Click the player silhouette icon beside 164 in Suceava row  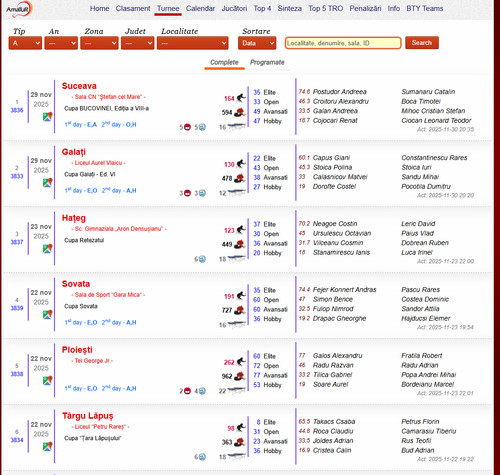click(241, 98)
